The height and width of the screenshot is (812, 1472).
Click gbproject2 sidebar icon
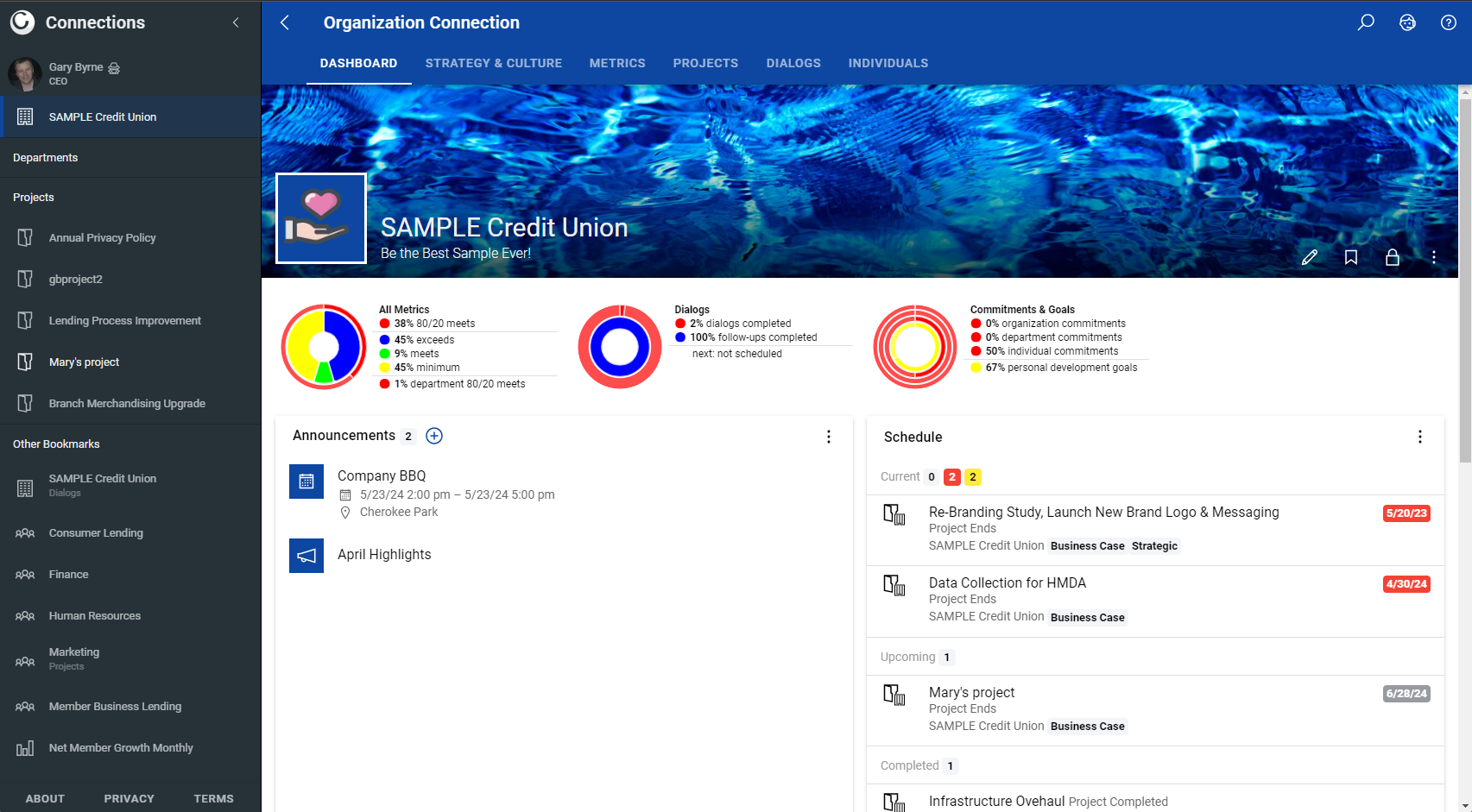25,279
